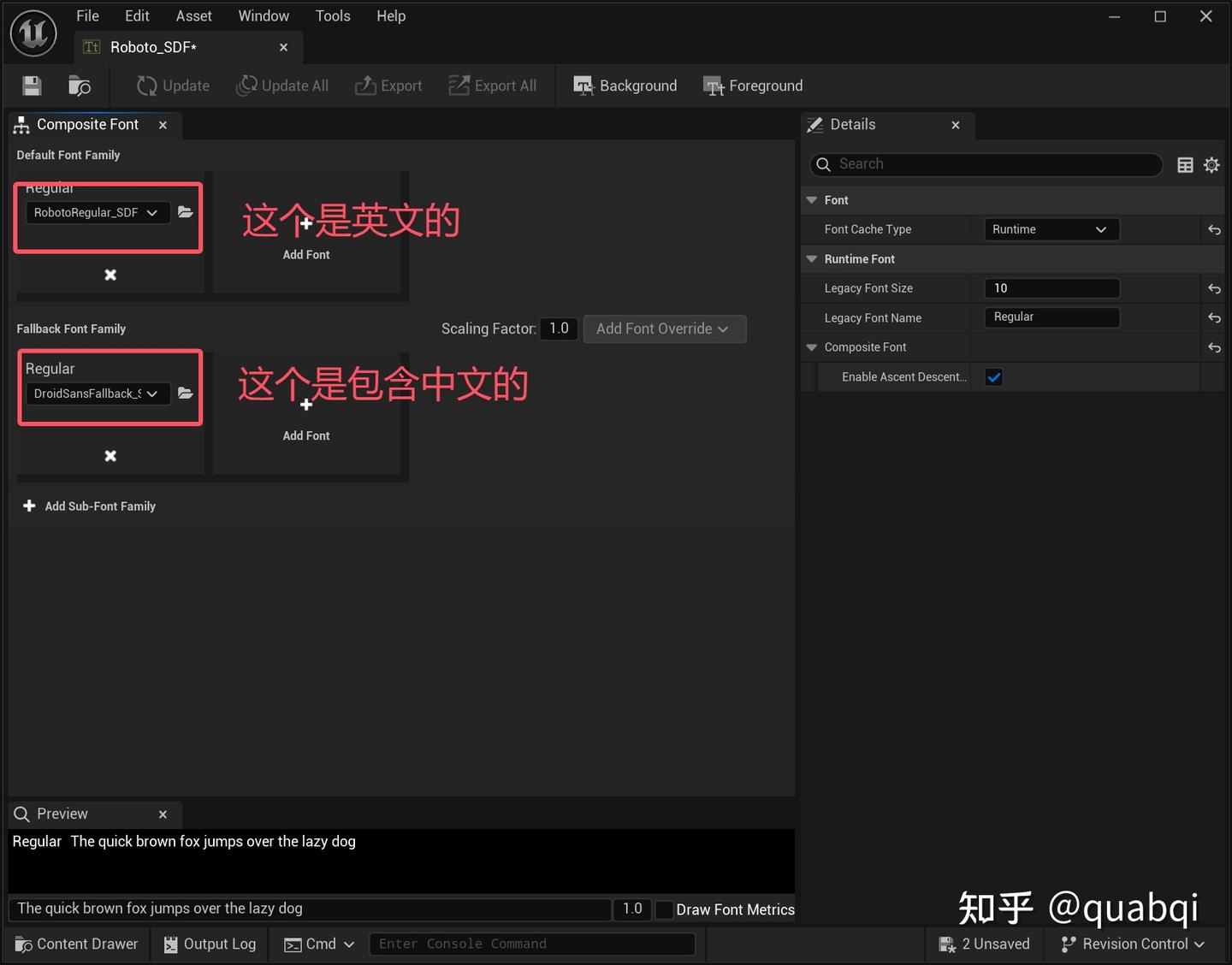Save the Roboto_SDF font asset
Screen dimensions: 1232x965
31,86
